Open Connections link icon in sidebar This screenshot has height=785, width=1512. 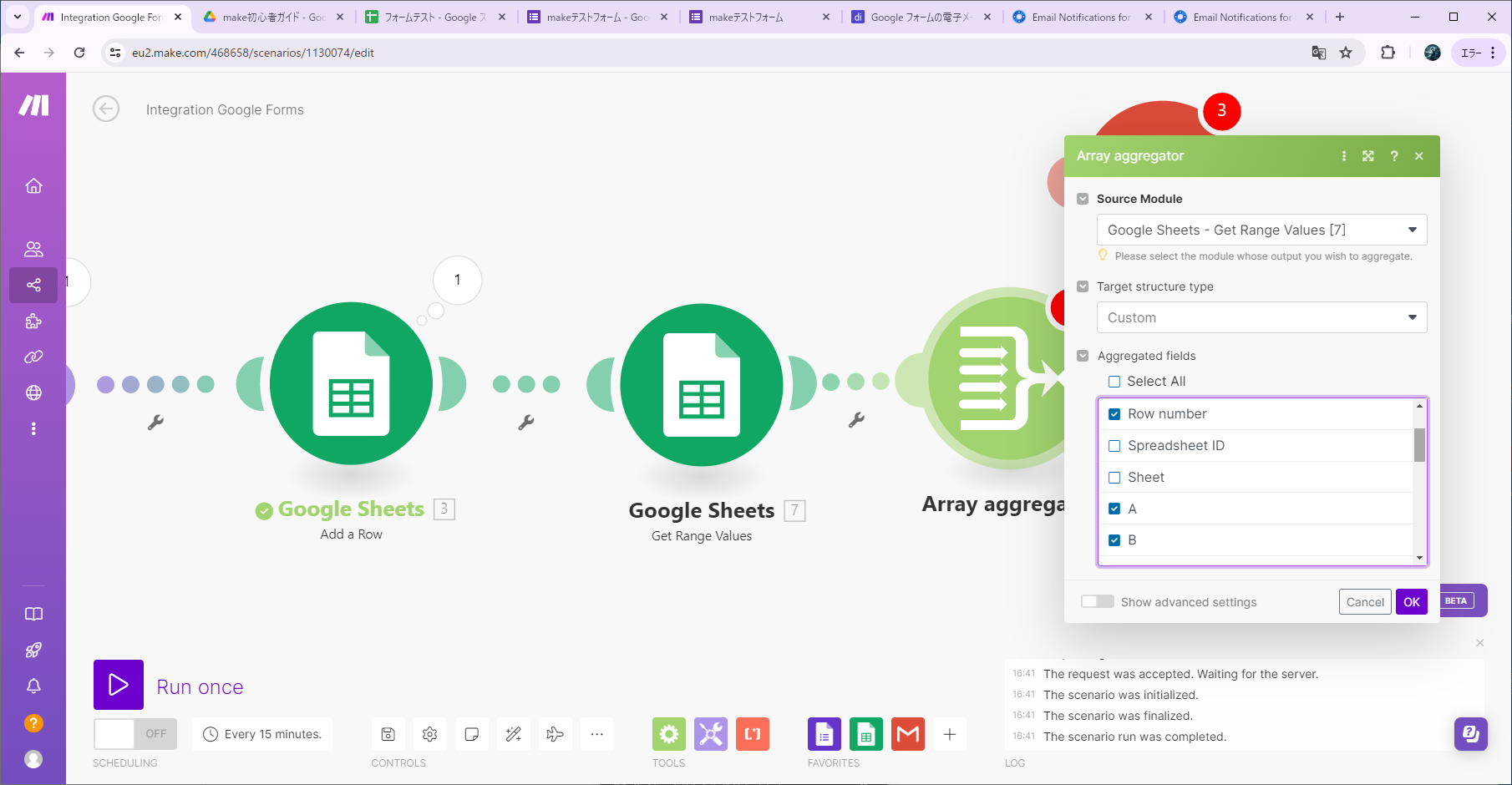[x=33, y=357]
